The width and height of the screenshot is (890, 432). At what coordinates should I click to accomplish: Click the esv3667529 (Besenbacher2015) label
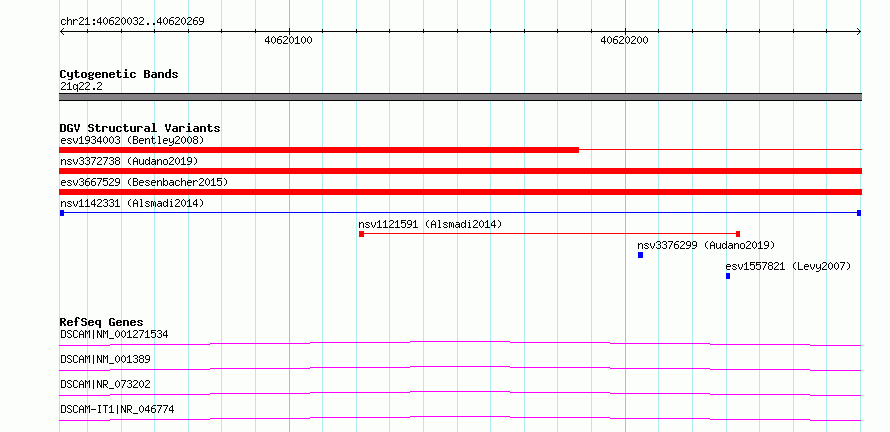pos(144,182)
